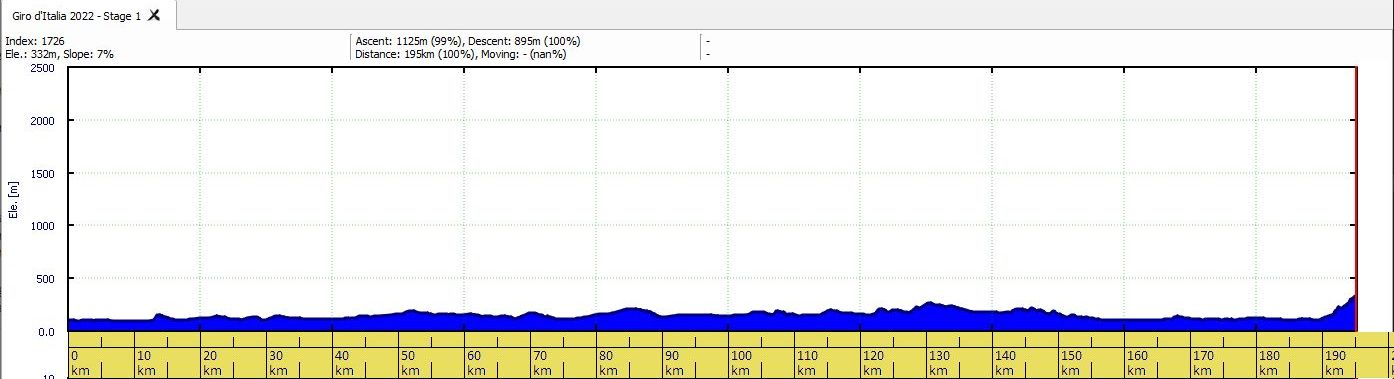
Task: Close the Giro d'Italia 2022 Stage 1 tab
Action: pyautogui.click(x=154, y=15)
